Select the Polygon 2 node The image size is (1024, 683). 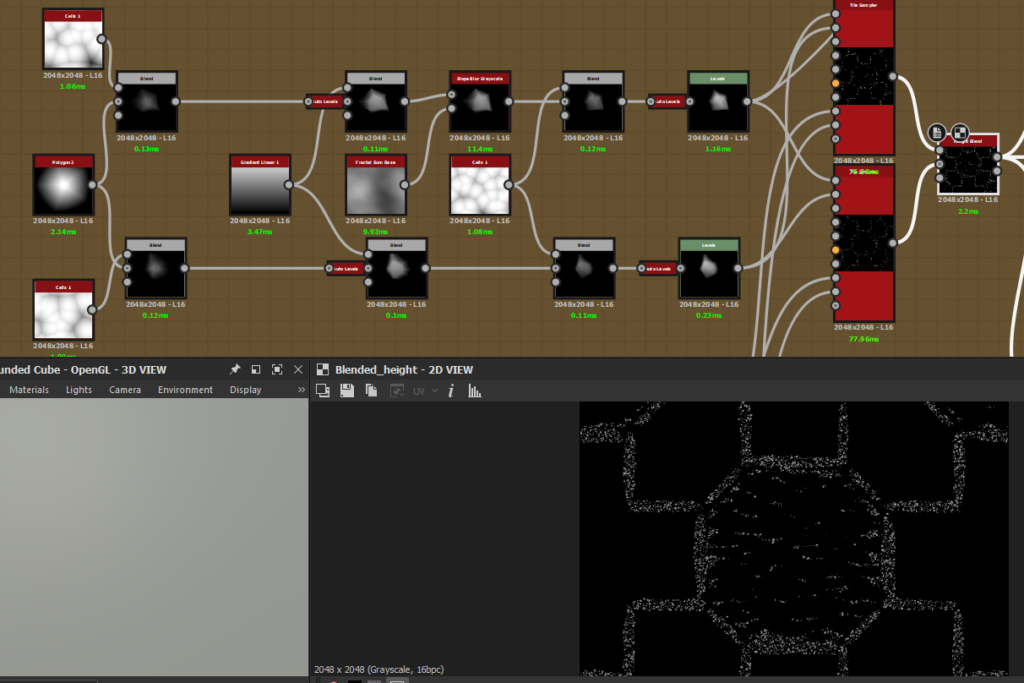(63, 185)
